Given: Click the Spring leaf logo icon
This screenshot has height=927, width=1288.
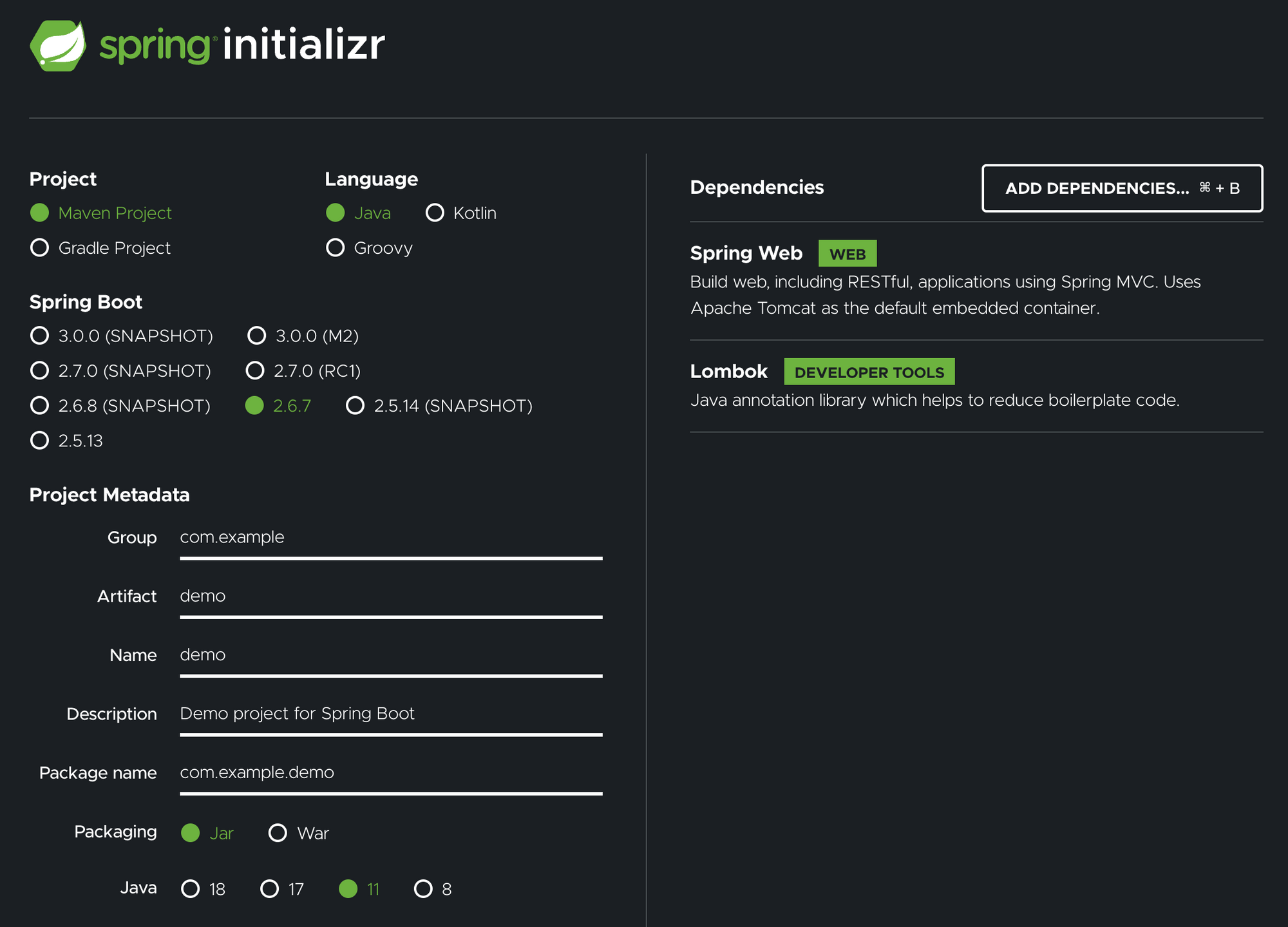Looking at the screenshot, I should pos(58,46).
